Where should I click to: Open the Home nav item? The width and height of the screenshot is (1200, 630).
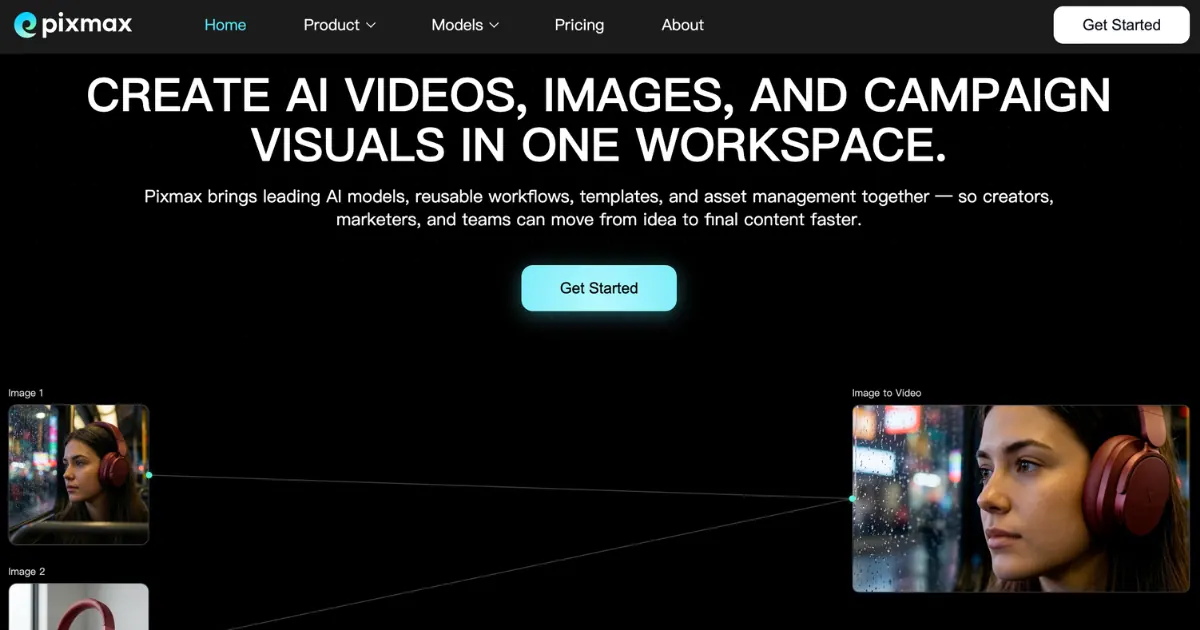pos(225,25)
